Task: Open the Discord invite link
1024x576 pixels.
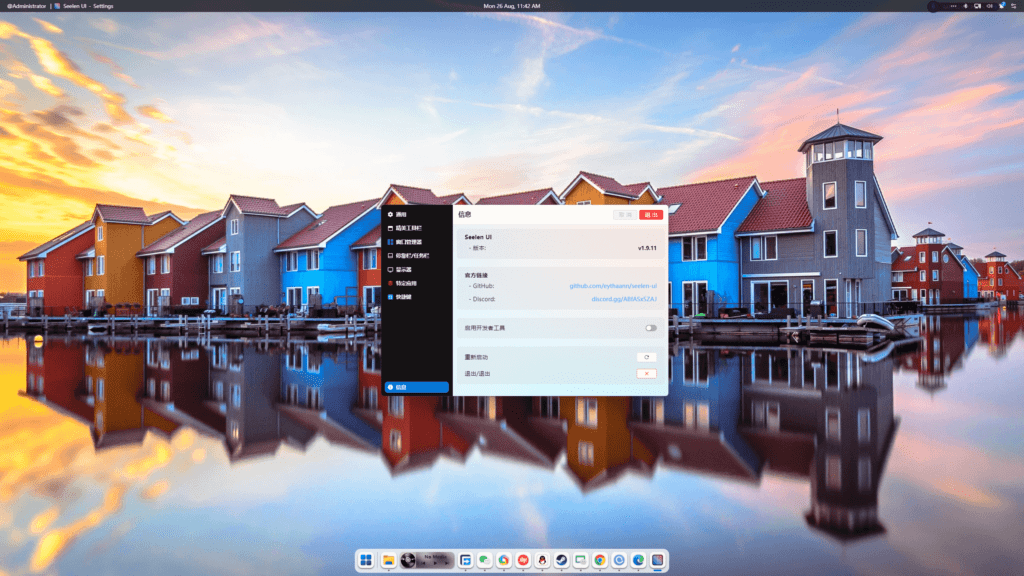Action: coord(624,299)
